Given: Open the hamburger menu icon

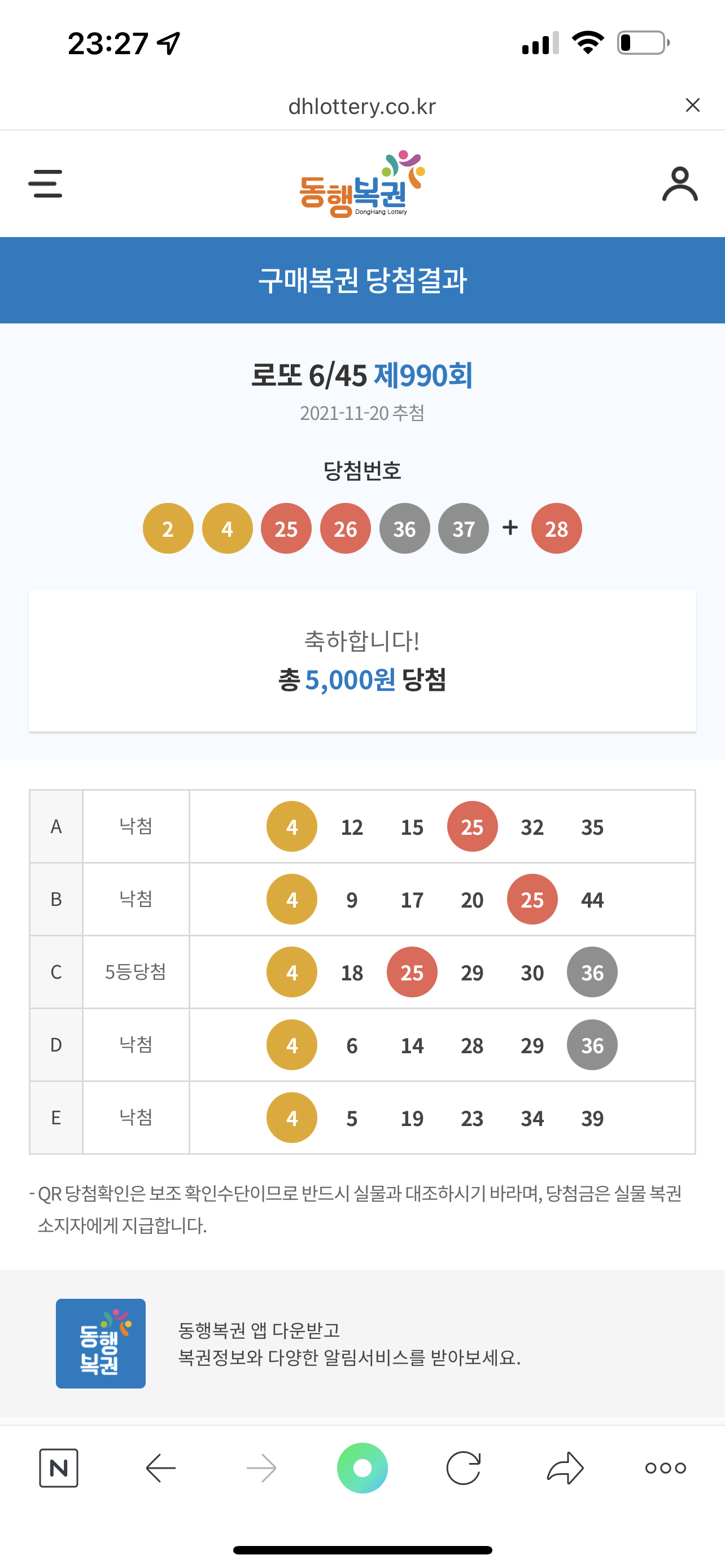Looking at the screenshot, I should tap(45, 184).
